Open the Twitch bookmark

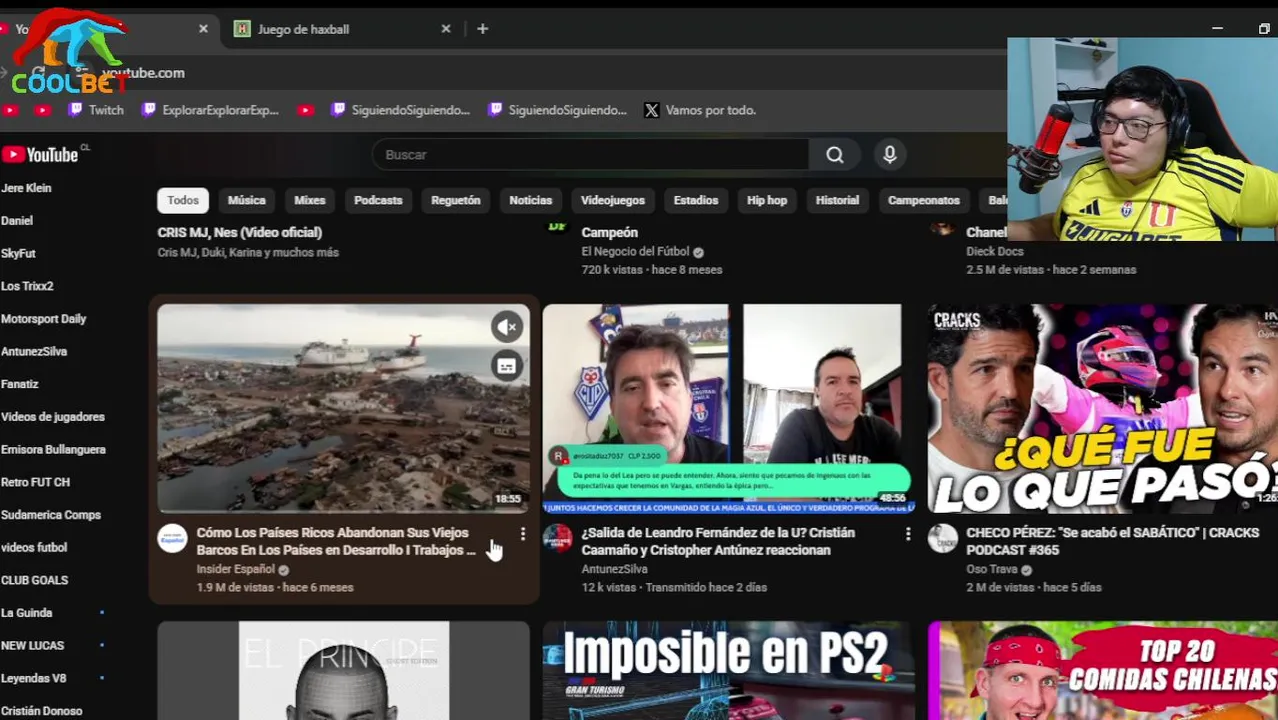(x=96, y=110)
